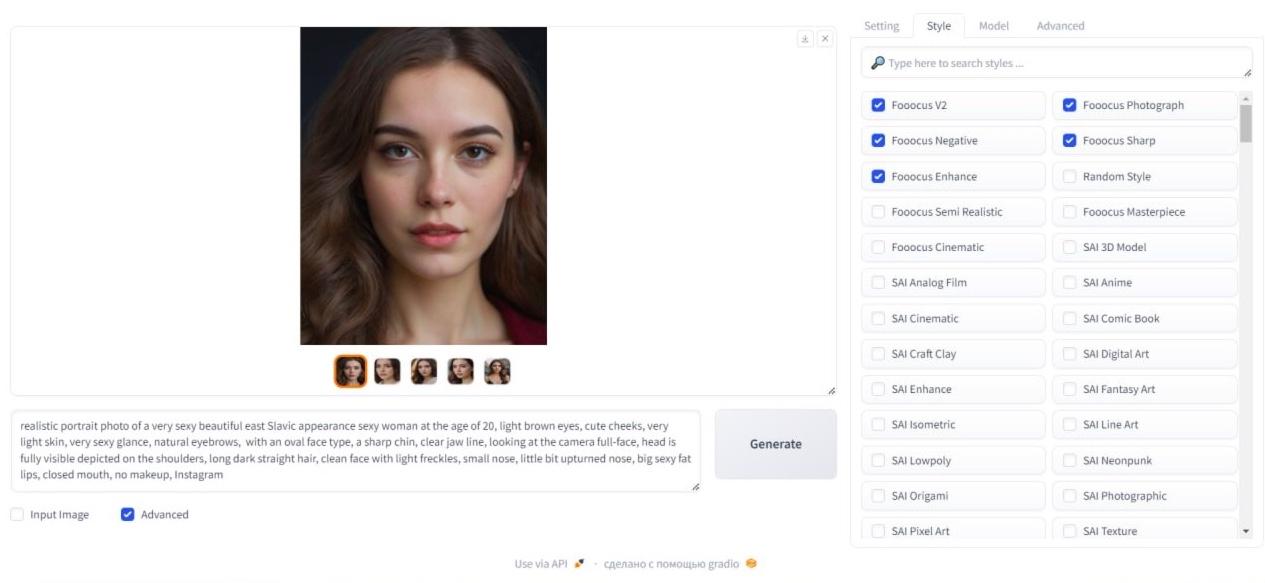Screen dimensions: 1265x583
Task: Check the SAI Lowpoly style
Action: [x=878, y=460]
